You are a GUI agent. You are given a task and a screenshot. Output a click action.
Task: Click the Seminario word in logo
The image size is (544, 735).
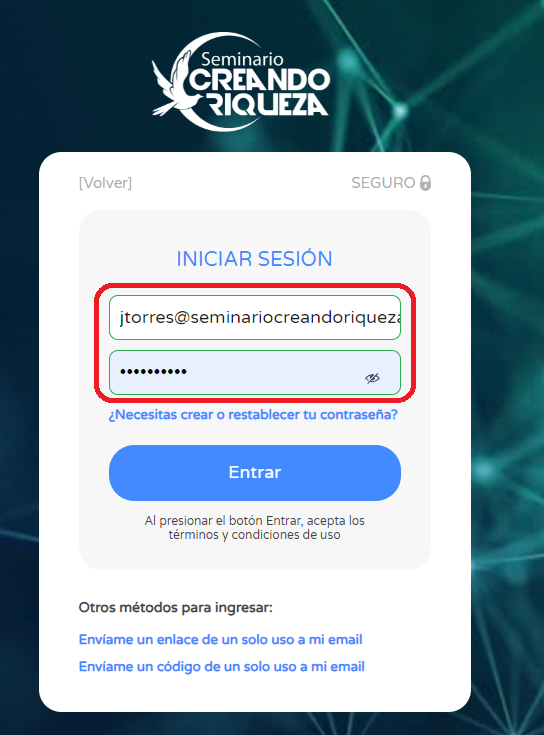[242, 60]
